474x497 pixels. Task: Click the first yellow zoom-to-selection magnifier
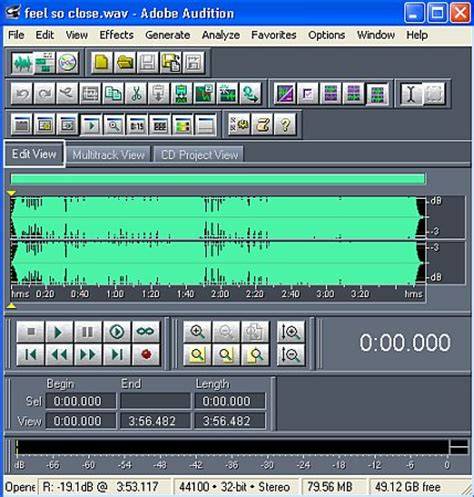197,355
